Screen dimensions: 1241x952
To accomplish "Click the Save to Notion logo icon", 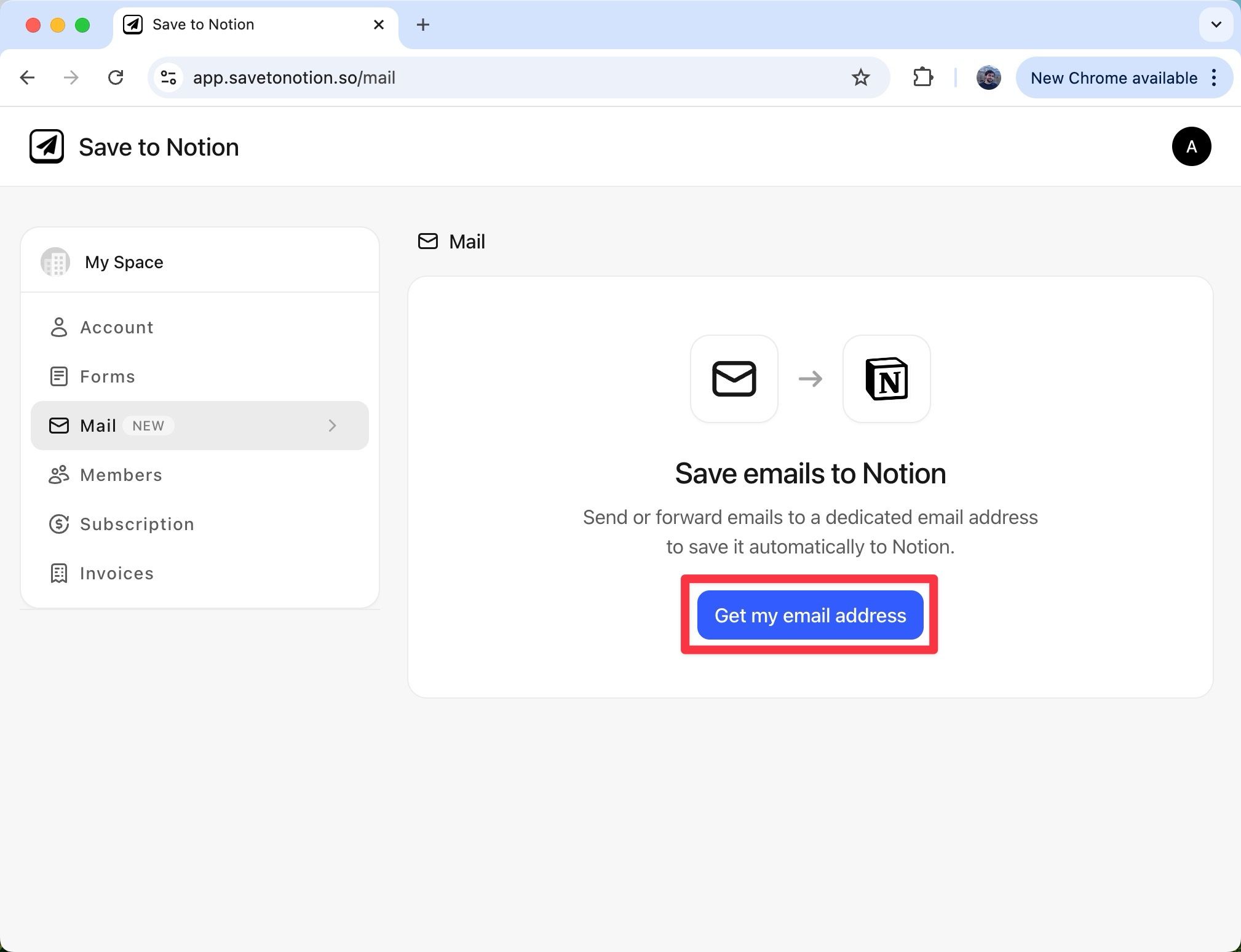I will 47,147.
